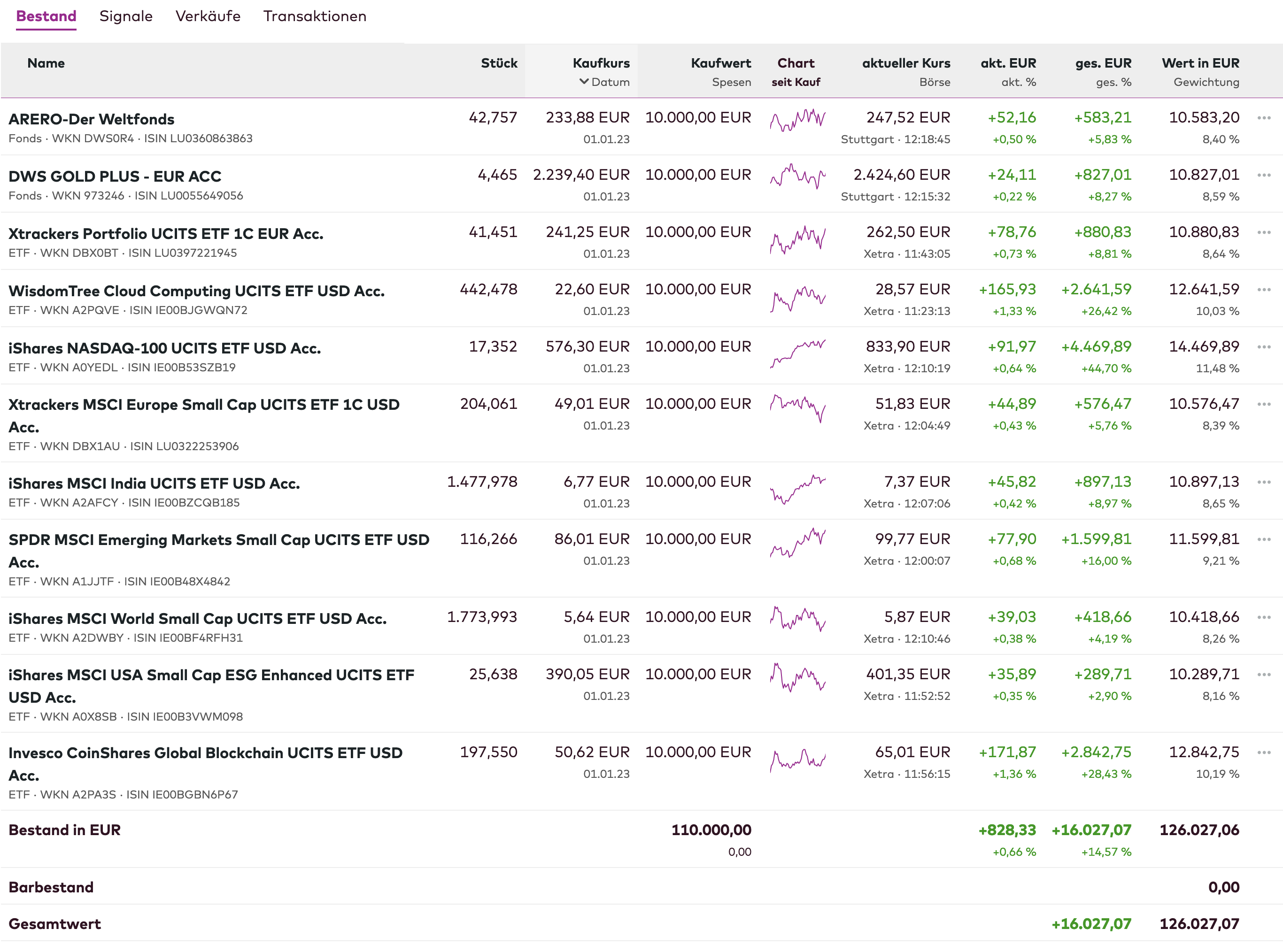1283x952 pixels.
Task: Click the ARERO-Der Weltfonds mini chart
Action: [x=797, y=120]
